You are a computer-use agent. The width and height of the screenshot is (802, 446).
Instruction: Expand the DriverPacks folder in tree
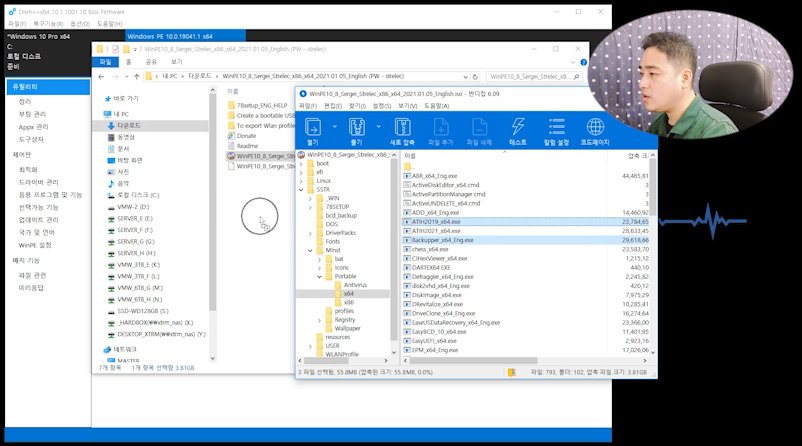[x=310, y=233]
